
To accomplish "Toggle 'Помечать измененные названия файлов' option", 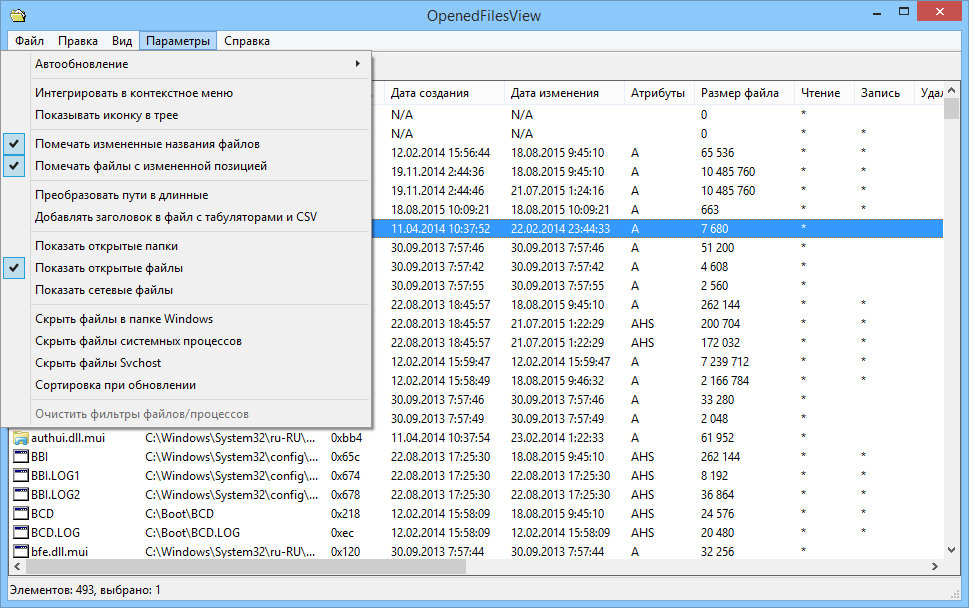I will 185,144.
